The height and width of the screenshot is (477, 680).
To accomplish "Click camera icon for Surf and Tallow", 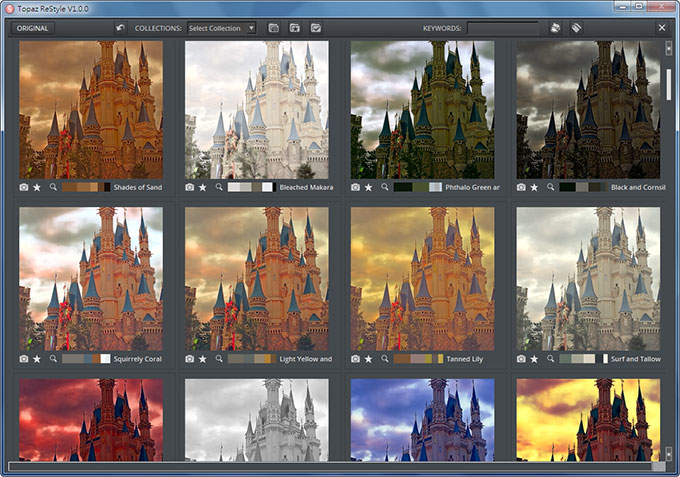I will [521, 359].
